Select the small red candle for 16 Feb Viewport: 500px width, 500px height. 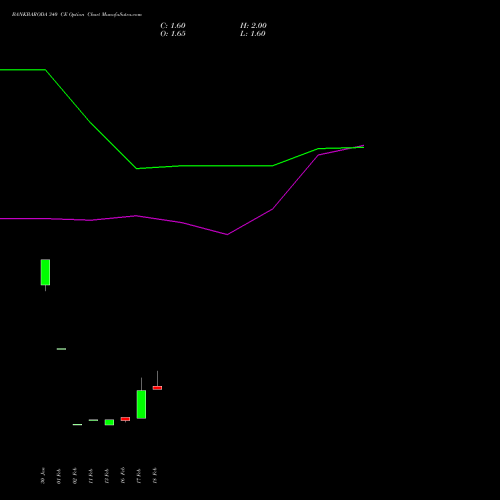coord(125,419)
